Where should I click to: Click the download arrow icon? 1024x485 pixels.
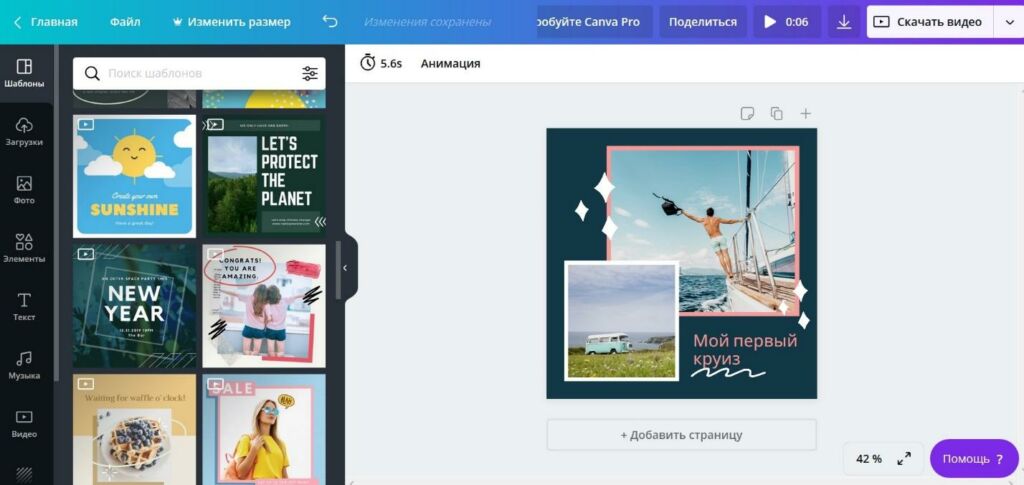pyautogui.click(x=844, y=22)
